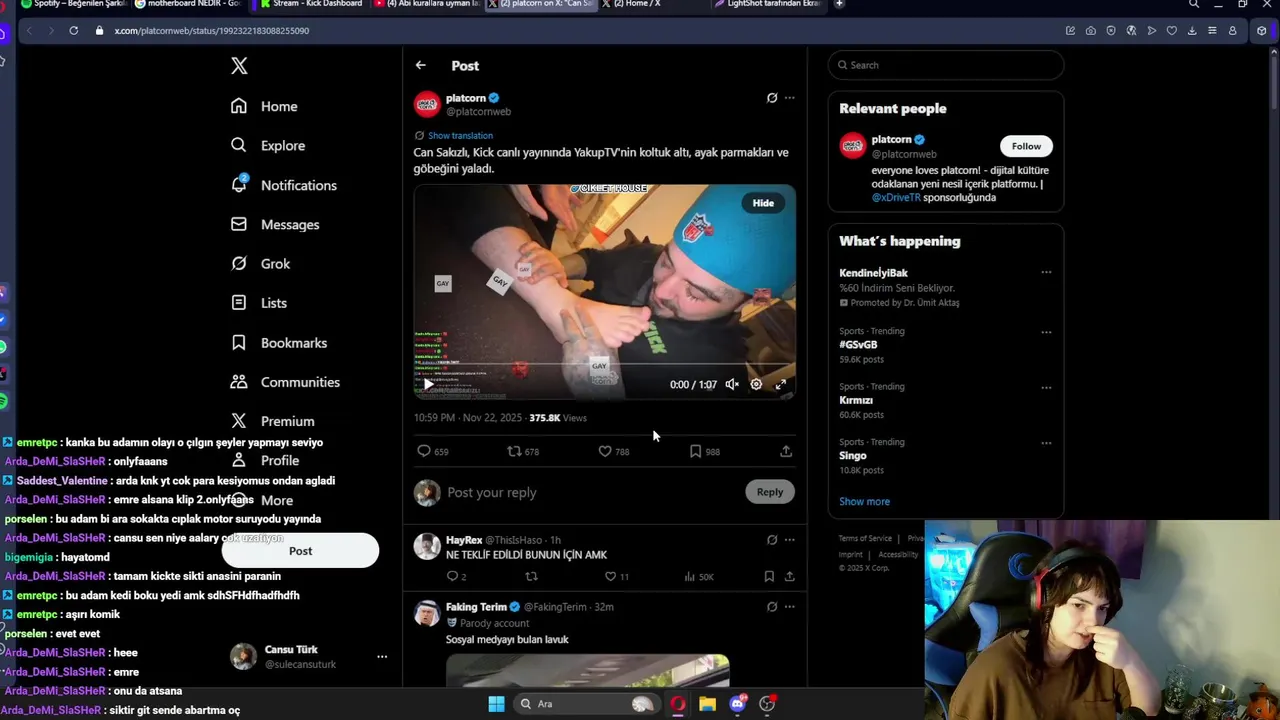1280x720 pixels.
Task: Switch to Spotify browser tab
Action: (73, 4)
